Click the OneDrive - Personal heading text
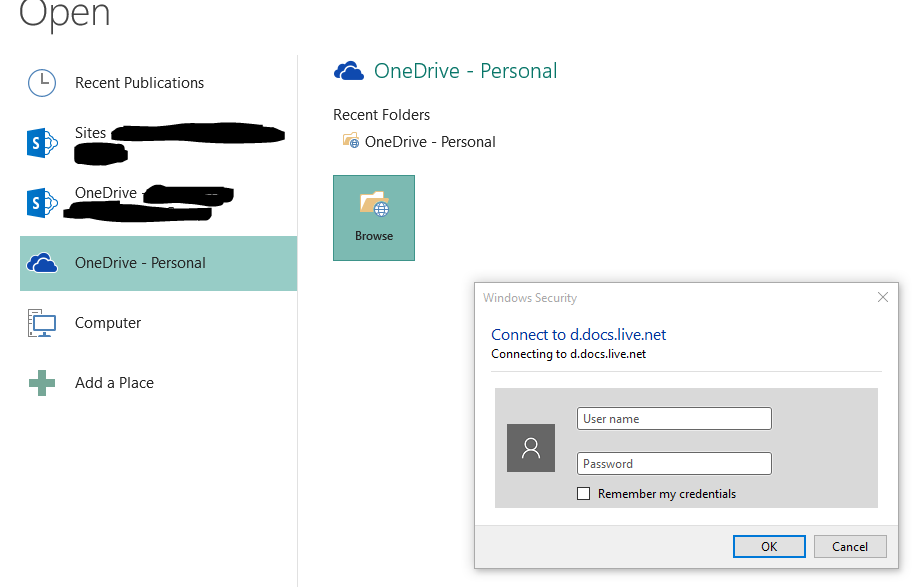The height and width of the screenshot is (587, 923). [465, 71]
